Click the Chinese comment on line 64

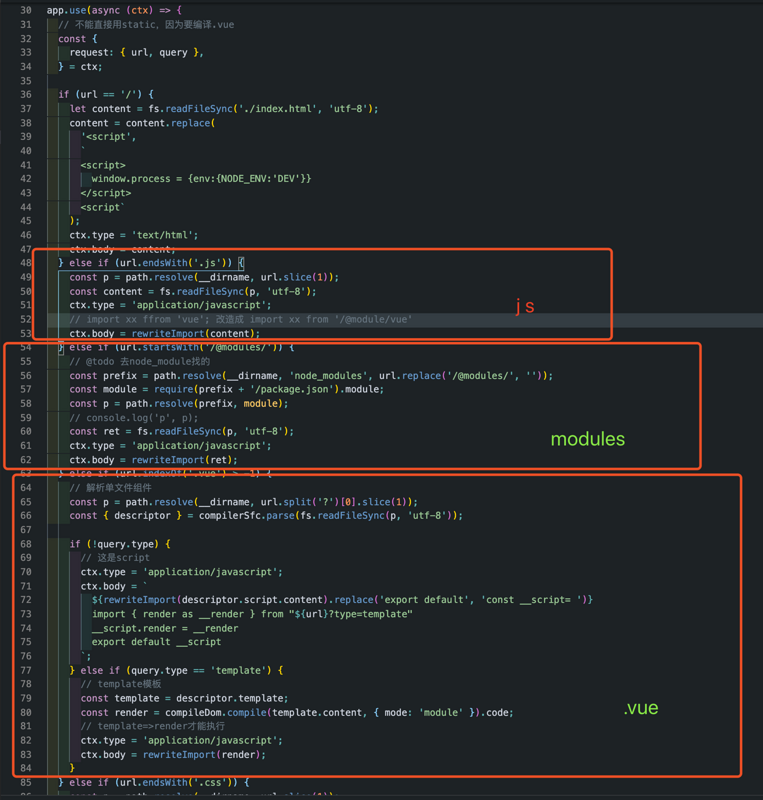tap(110, 488)
